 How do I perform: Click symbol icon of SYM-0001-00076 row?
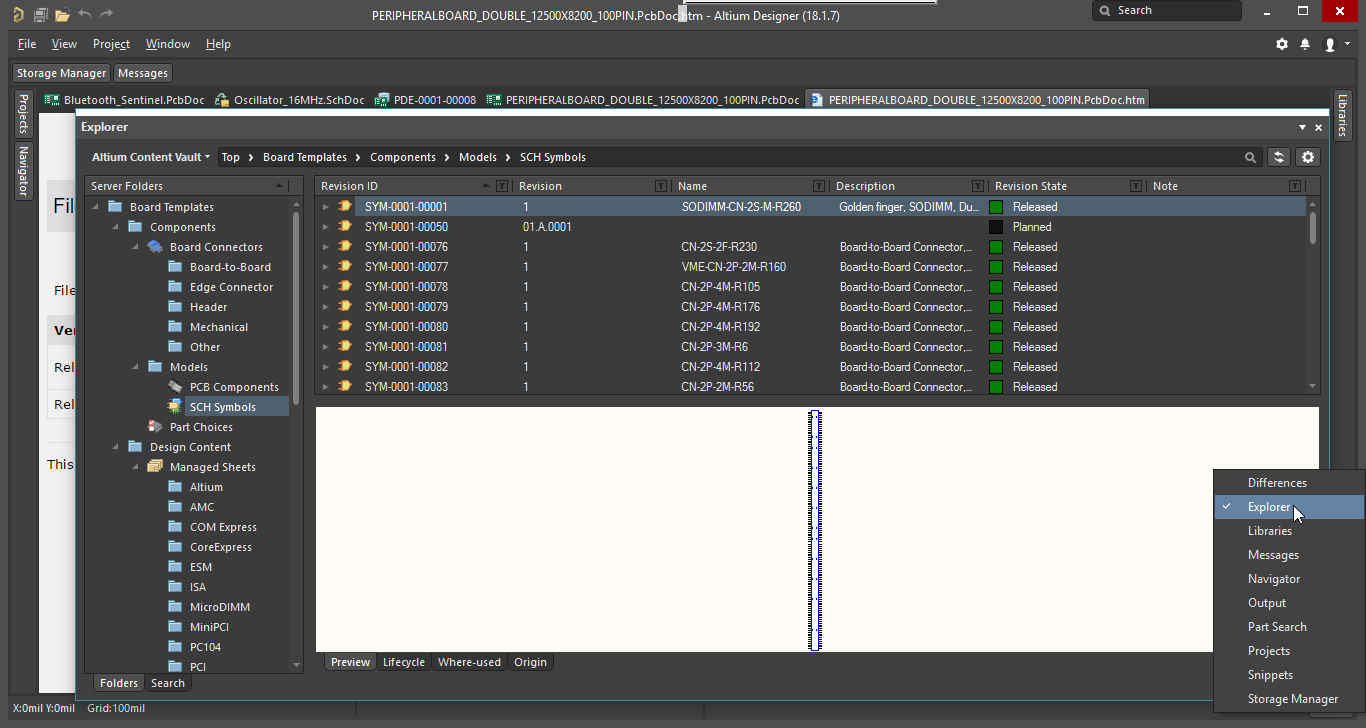tap(345, 247)
